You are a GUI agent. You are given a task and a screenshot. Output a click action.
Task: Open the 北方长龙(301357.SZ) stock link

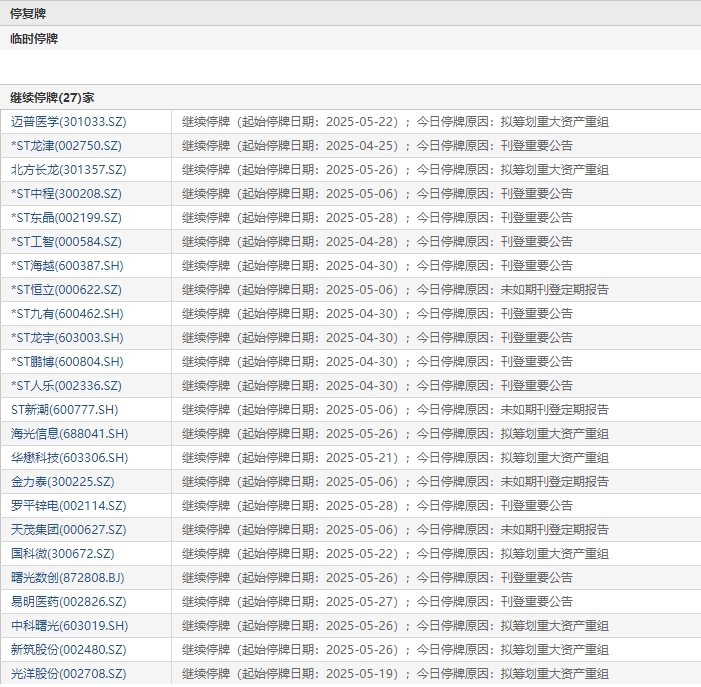tap(69, 170)
